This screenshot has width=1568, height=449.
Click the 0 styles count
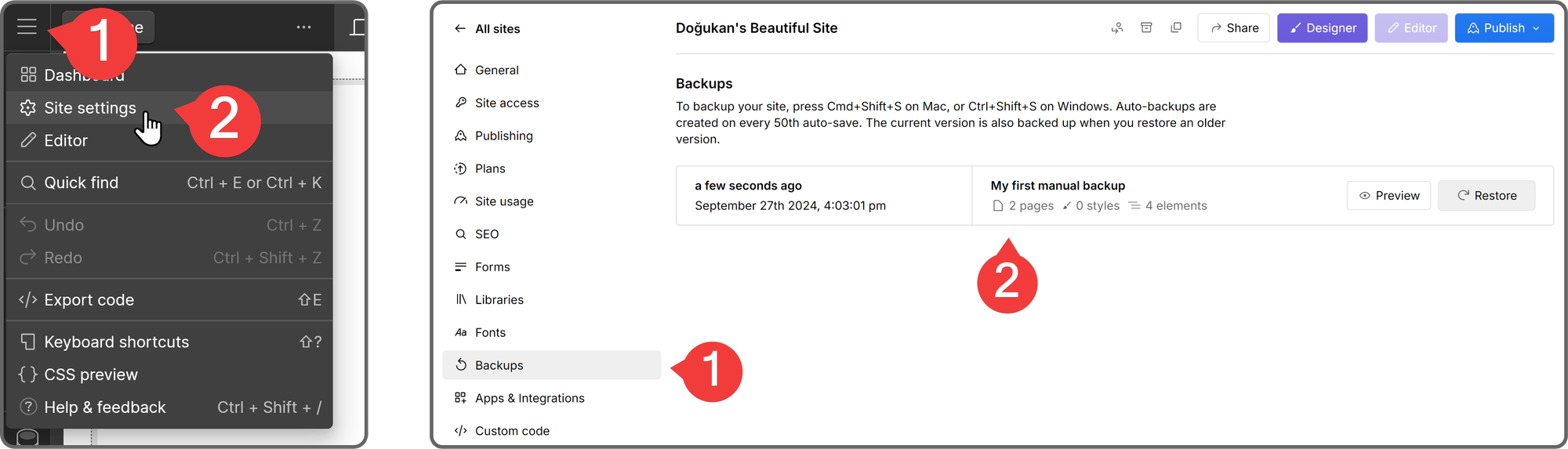click(1091, 206)
